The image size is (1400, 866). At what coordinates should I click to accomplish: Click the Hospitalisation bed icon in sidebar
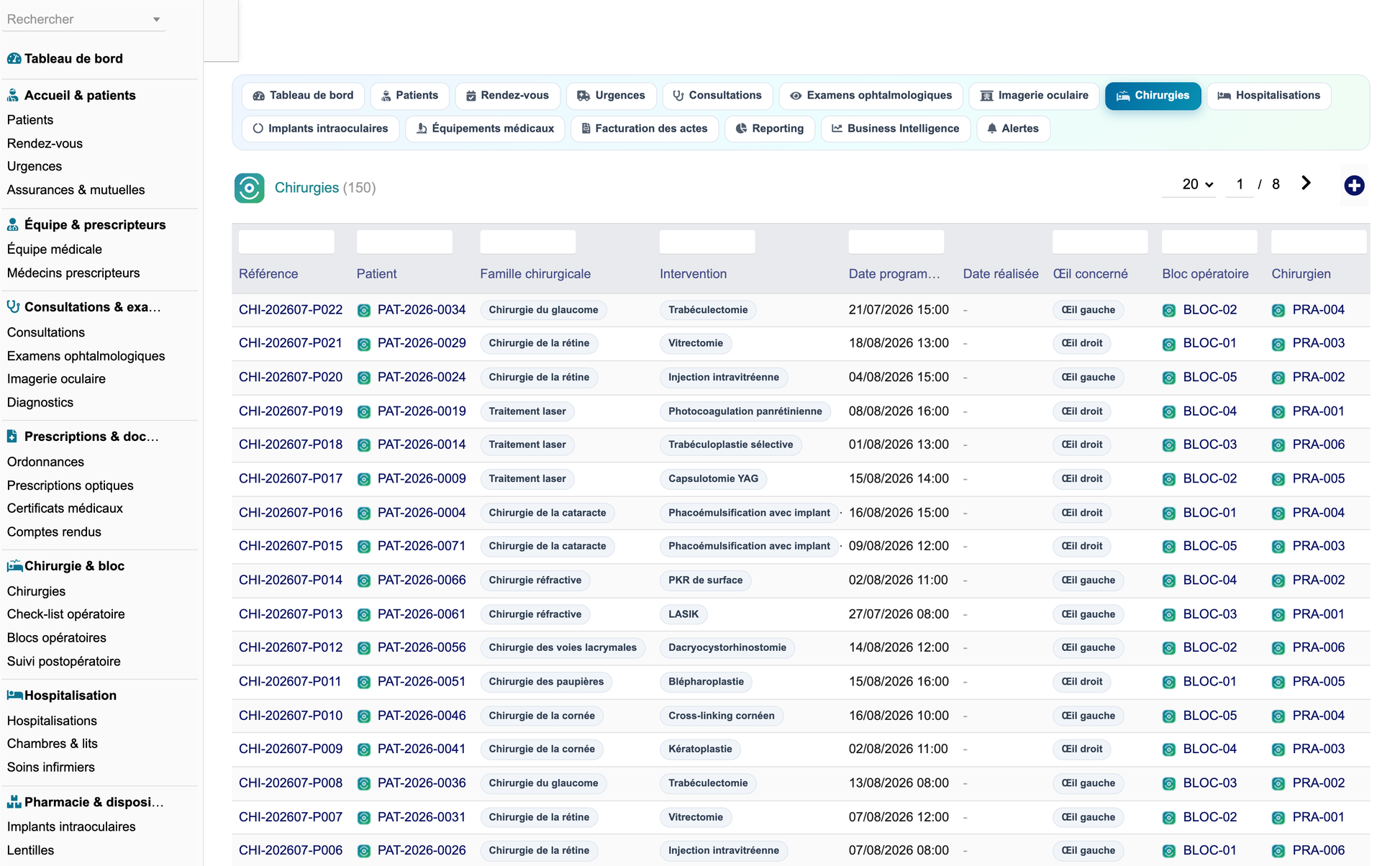(14, 696)
